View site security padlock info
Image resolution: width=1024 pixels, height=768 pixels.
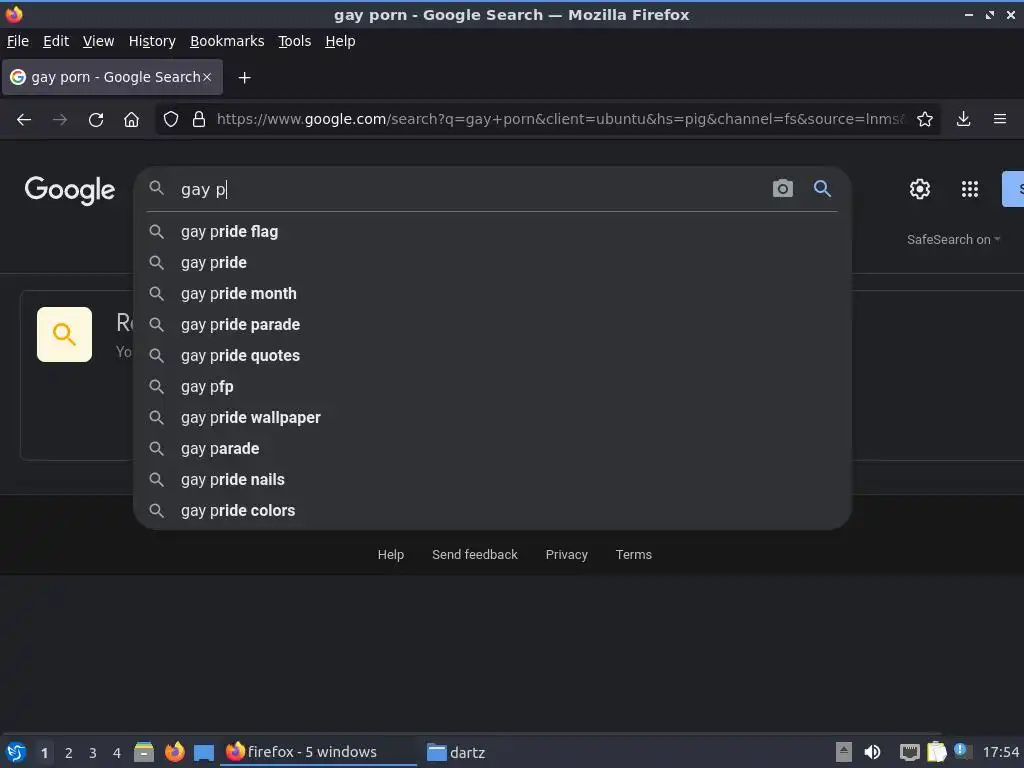click(x=199, y=119)
